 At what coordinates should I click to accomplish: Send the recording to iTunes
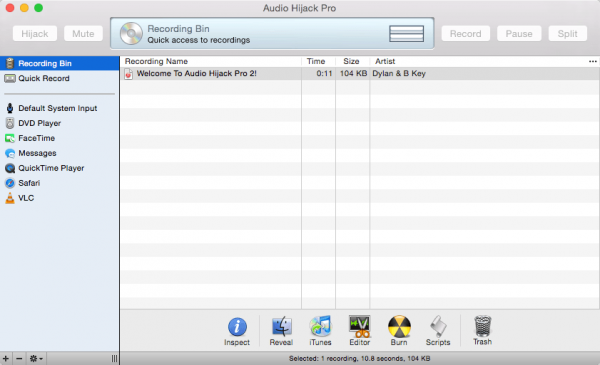click(320, 331)
